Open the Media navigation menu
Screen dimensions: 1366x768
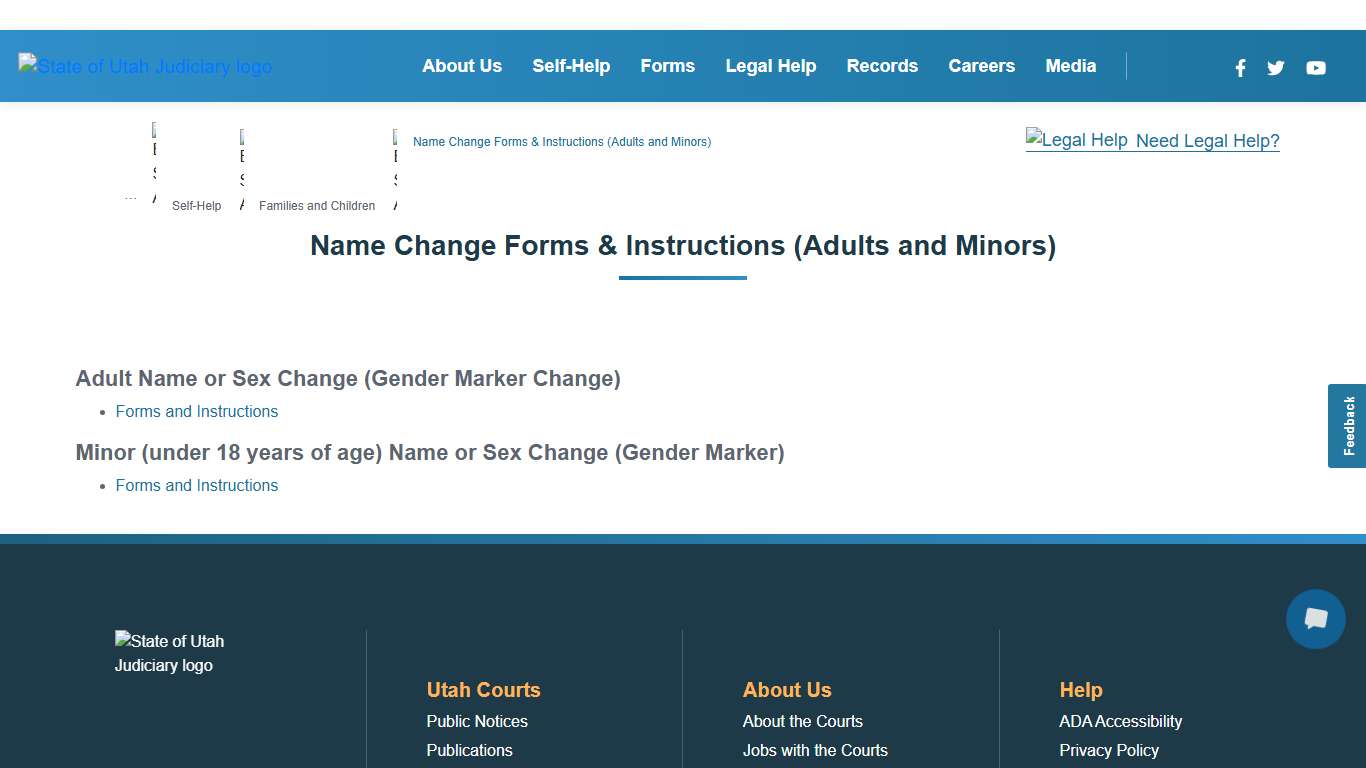point(1070,66)
